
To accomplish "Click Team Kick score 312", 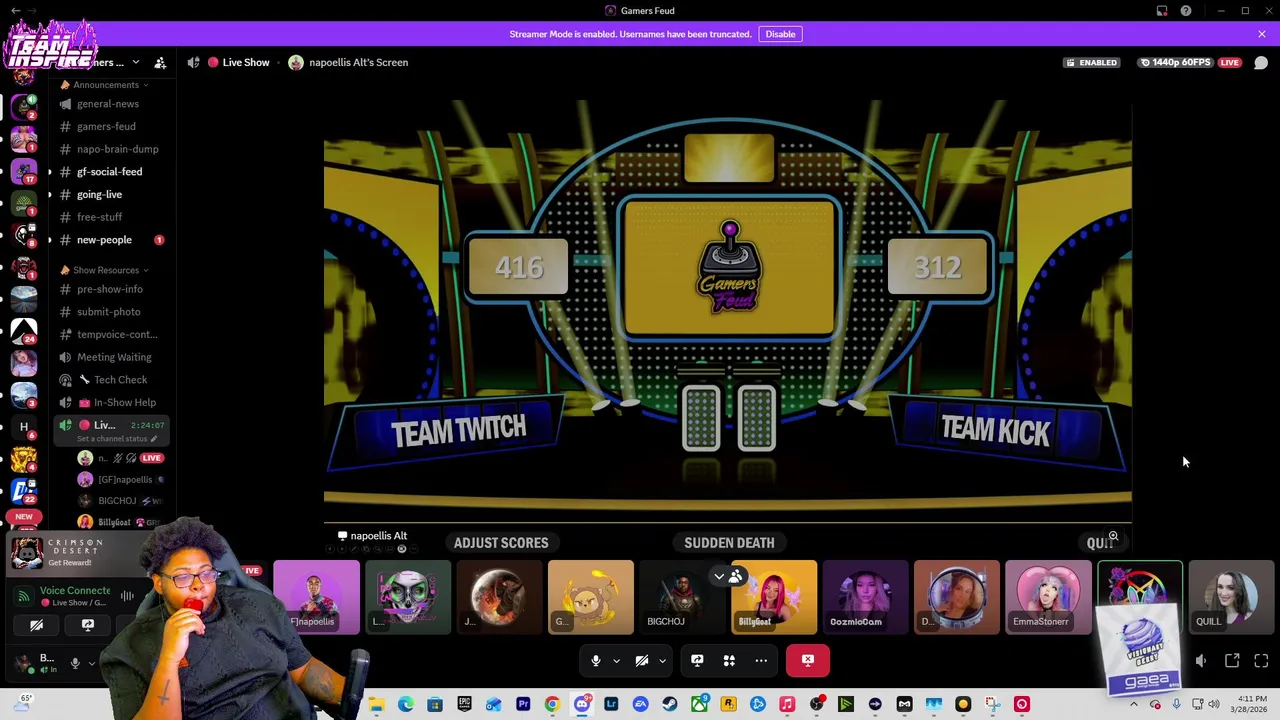I will pos(937,267).
